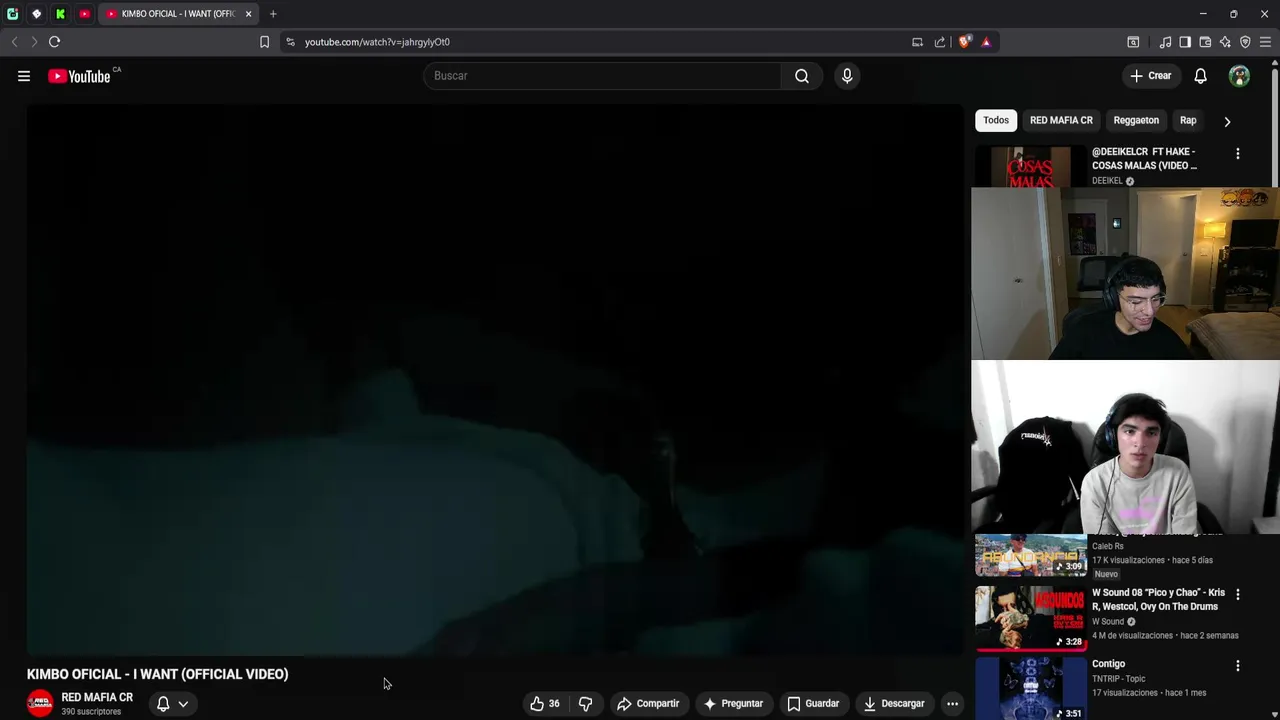Go back in the browser history
The height and width of the screenshot is (720, 1280).
[14, 42]
